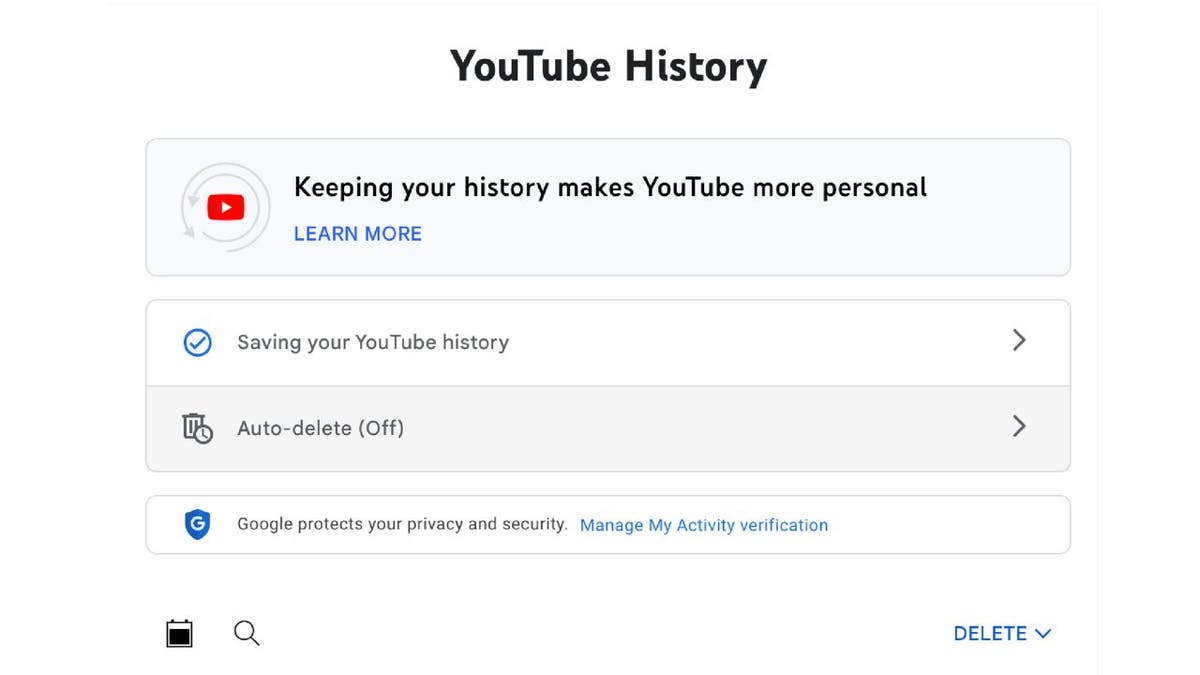The height and width of the screenshot is (675, 1200).
Task: Open the LEARN MORE link
Action: (358, 234)
